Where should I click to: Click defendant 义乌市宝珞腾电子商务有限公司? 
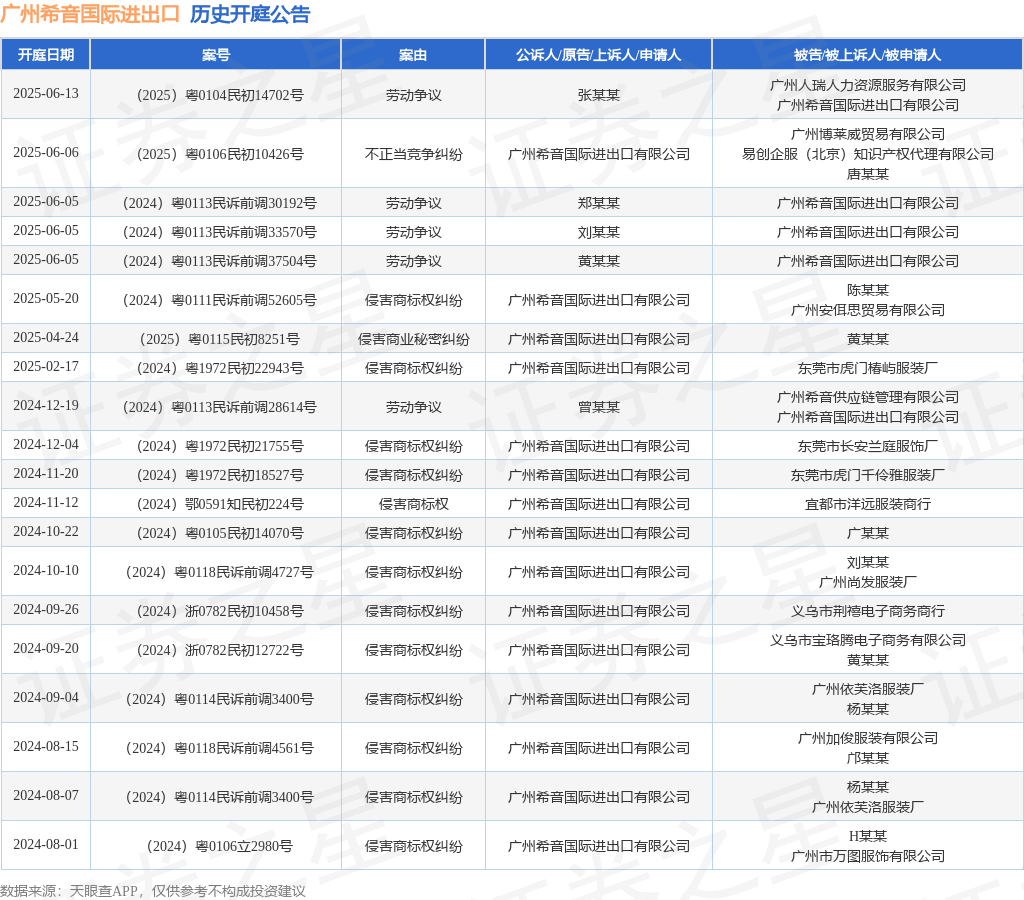point(868,640)
